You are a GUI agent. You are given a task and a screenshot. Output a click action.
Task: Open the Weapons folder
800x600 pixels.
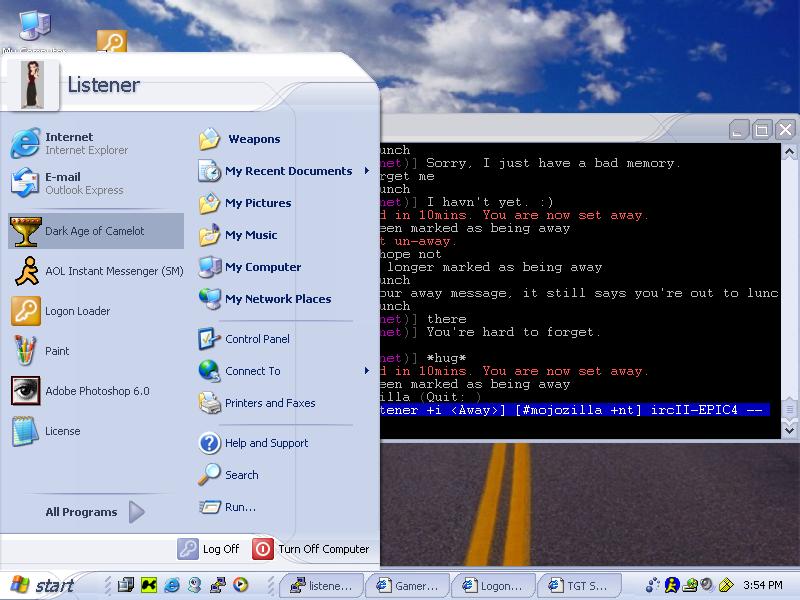point(253,139)
